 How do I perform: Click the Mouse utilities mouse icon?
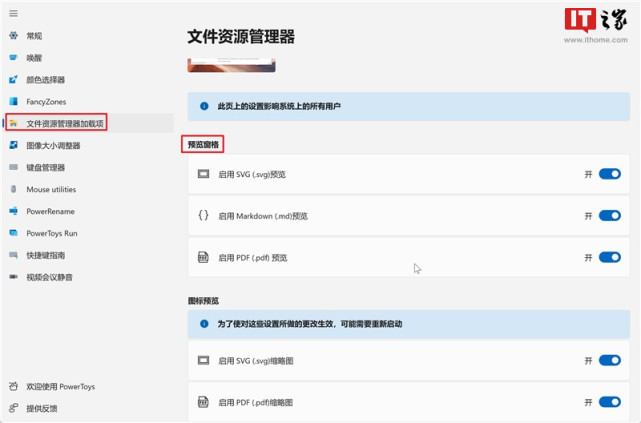pos(13,189)
